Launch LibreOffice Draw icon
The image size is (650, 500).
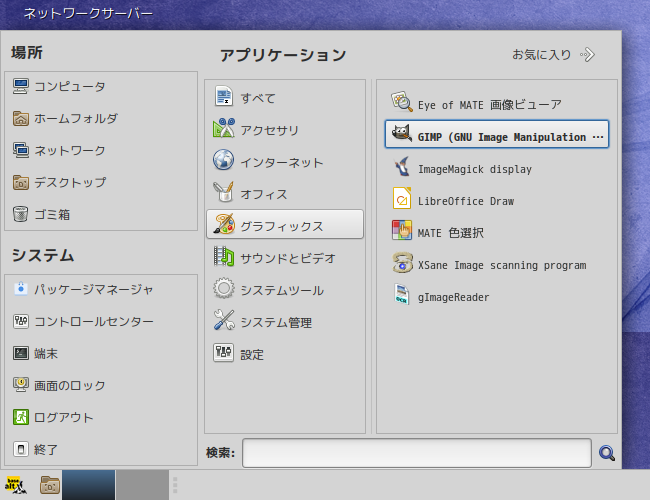coord(402,198)
